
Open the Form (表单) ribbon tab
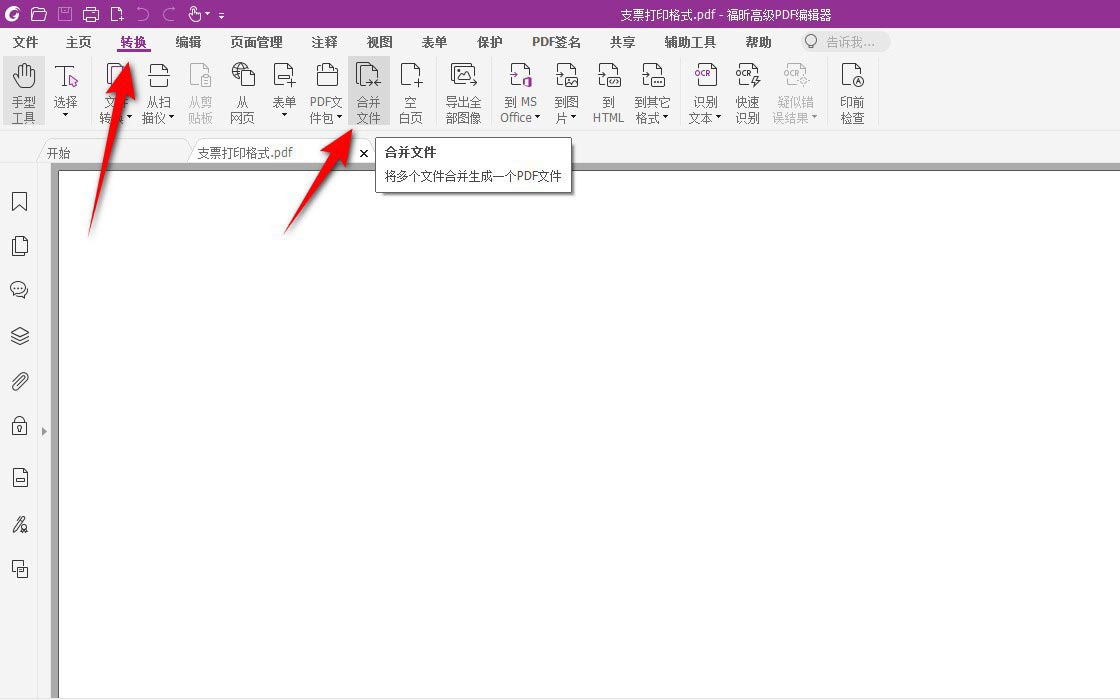pyautogui.click(x=434, y=42)
